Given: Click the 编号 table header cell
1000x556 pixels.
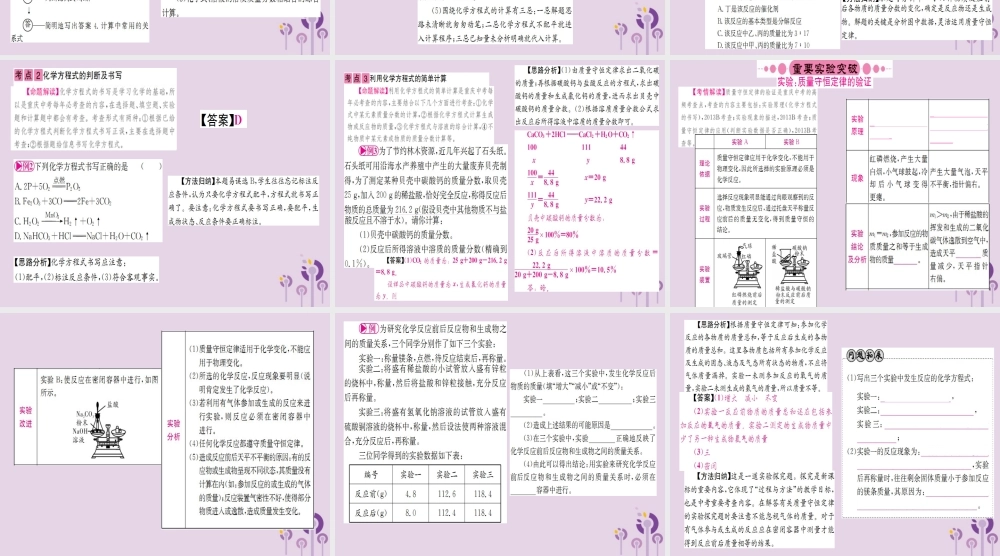Looking at the screenshot, I should coord(371,475).
